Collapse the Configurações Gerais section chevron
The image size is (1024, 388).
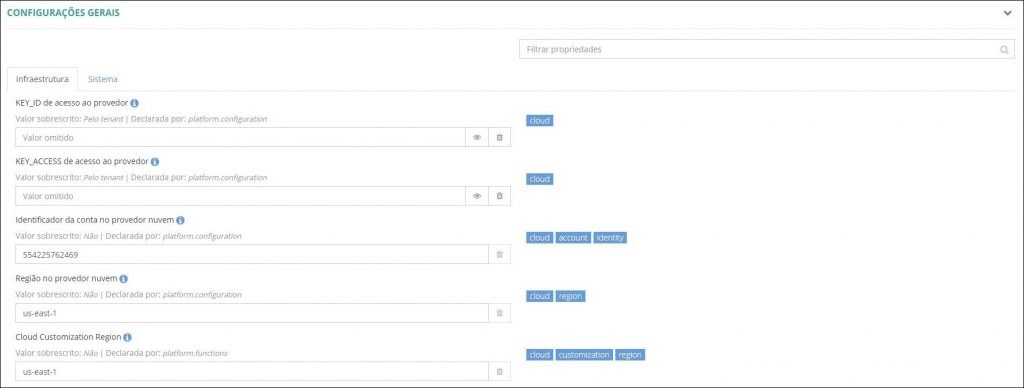tap(1007, 13)
